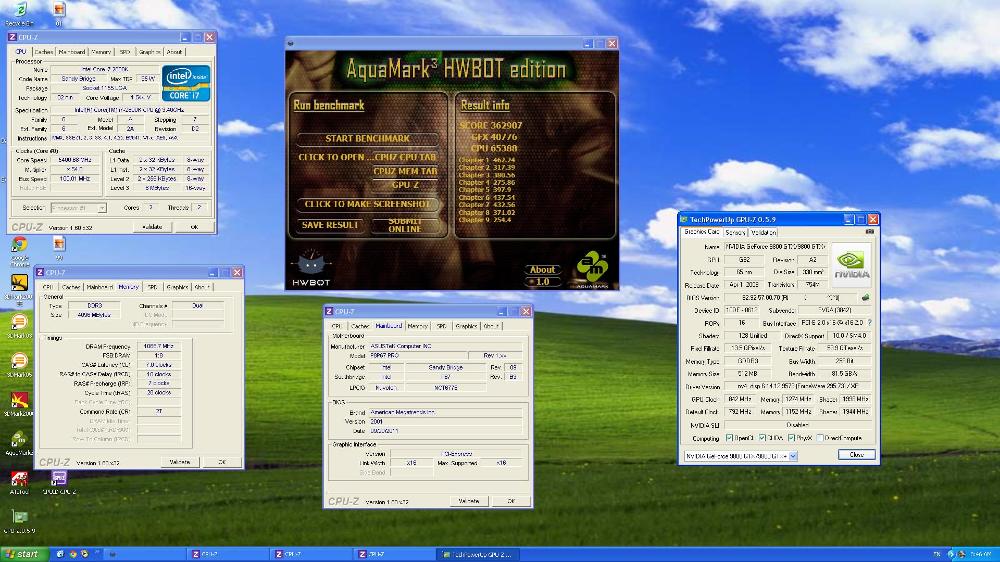The image size is (1000, 562).
Task: Open the AquaMark desktop shortcut
Action: [19, 440]
